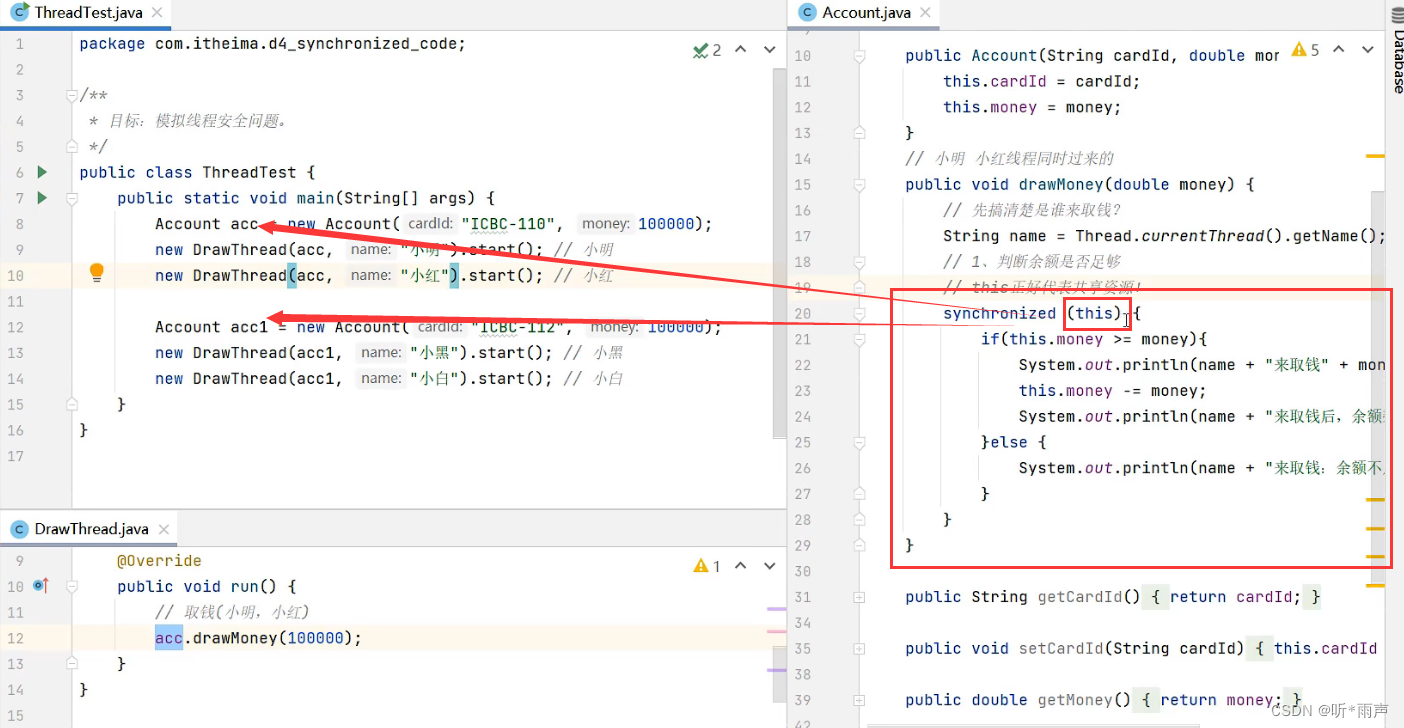Close the ThreadTest.java tab
This screenshot has width=1404, height=728.
tap(157, 14)
